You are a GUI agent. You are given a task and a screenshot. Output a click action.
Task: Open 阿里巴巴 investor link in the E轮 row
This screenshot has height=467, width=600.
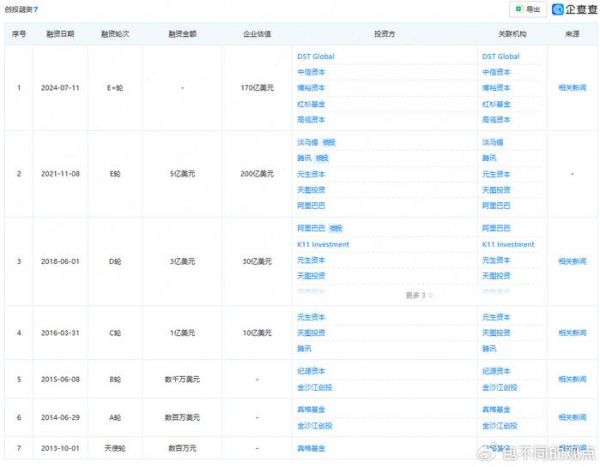click(x=311, y=205)
